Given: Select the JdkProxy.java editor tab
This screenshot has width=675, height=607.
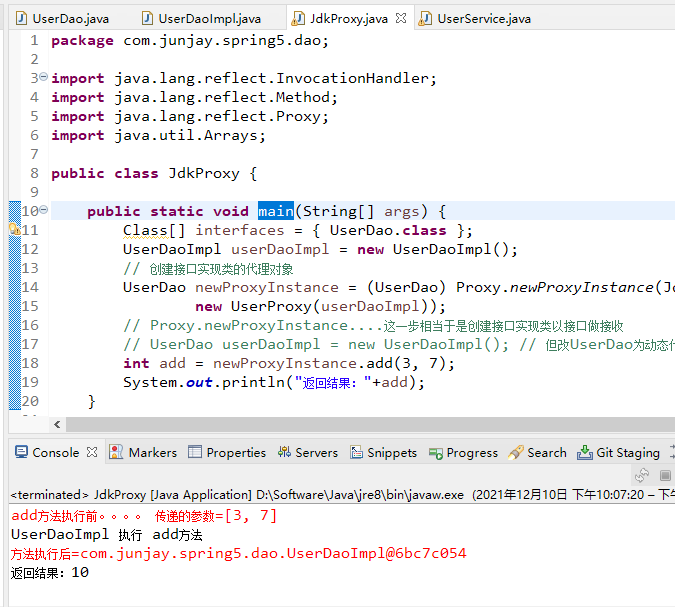Looking at the screenshot, I should click(x=340, y=19).
